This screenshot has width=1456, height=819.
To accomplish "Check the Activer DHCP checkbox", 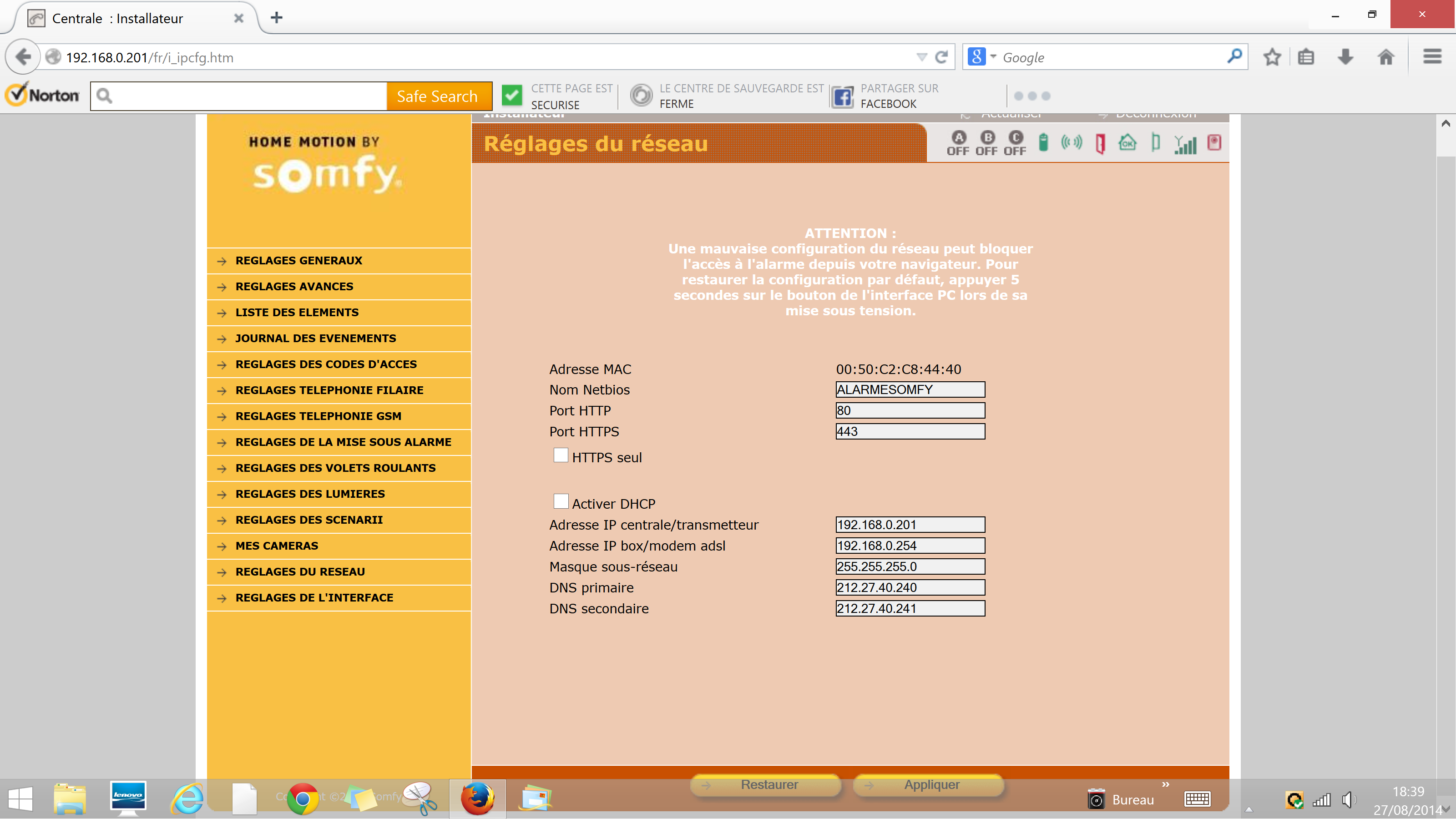I will 561,502.
